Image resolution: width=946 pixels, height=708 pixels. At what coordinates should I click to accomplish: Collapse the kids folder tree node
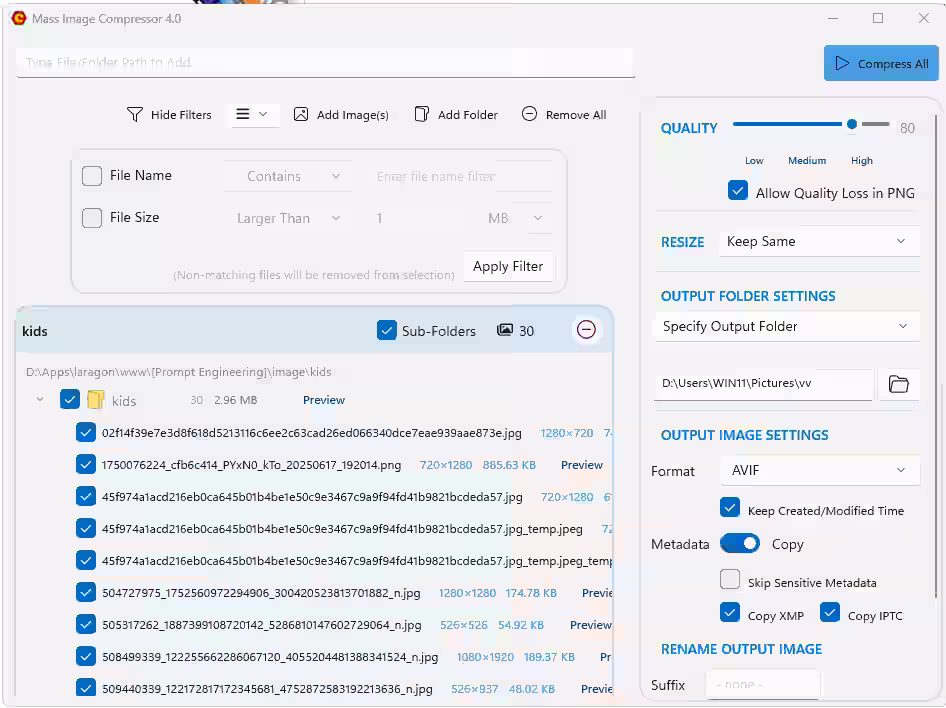40,400
